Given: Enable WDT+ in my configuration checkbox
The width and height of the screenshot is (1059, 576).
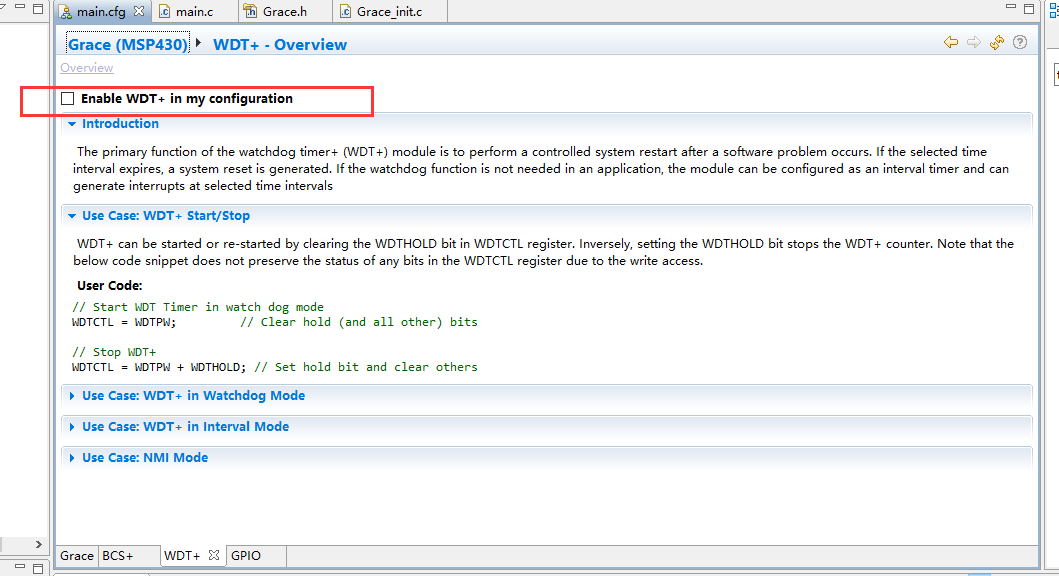Looking at the screenshot, I should pyautogui.click(x=68, y=99).
